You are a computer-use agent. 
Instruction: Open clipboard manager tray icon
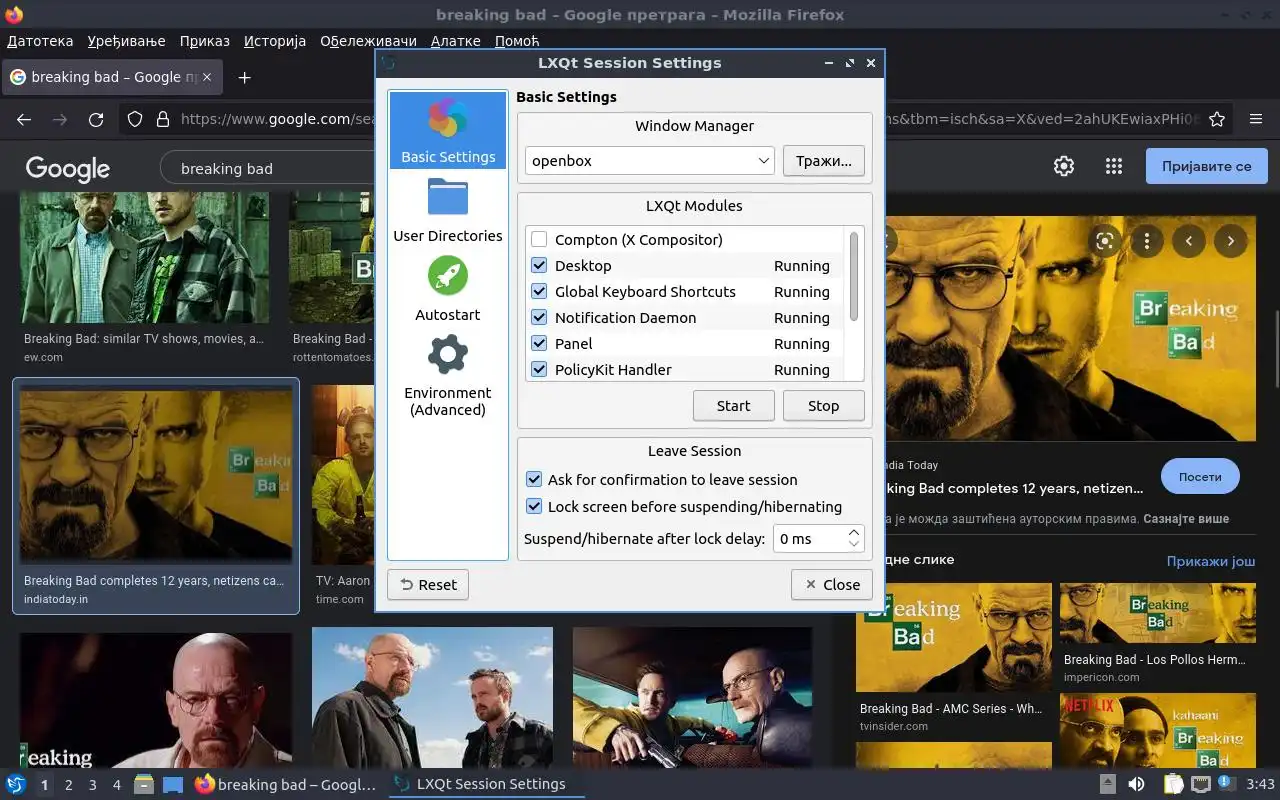[1173, 784]
